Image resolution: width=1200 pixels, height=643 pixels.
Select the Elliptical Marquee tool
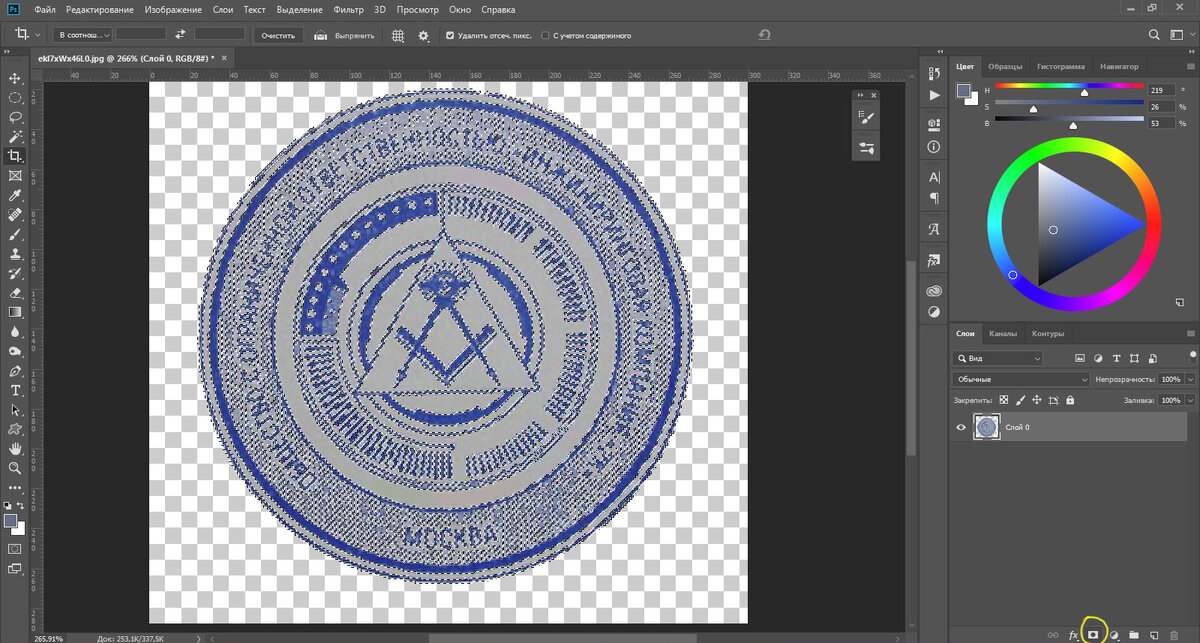click(x=15, y=98)
